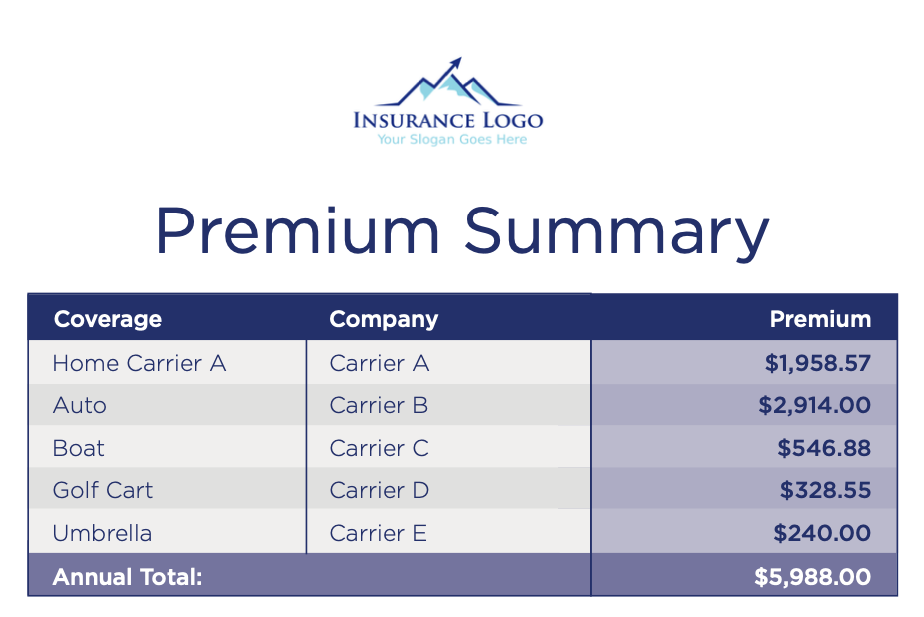Viewport: 924px width, 617px height.
Task: Select the Company column header
Action: [384, 319]
